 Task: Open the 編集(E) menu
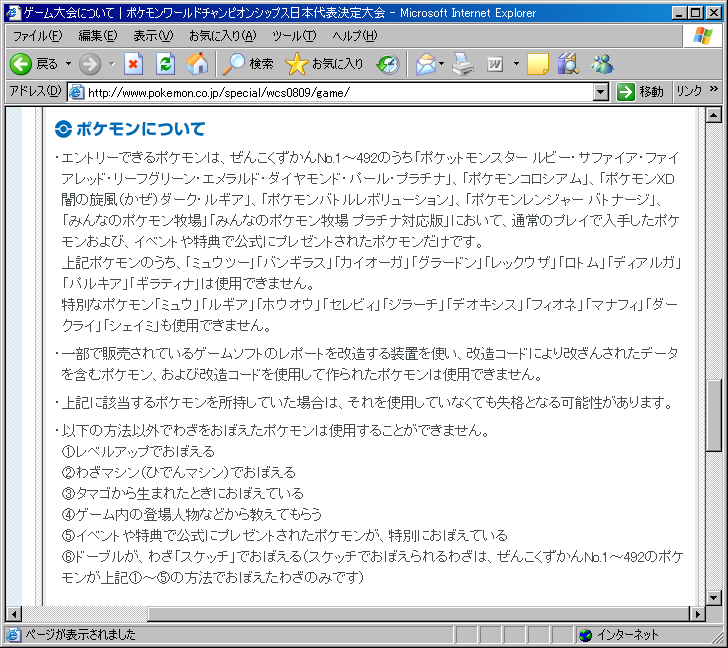point(98,36)
